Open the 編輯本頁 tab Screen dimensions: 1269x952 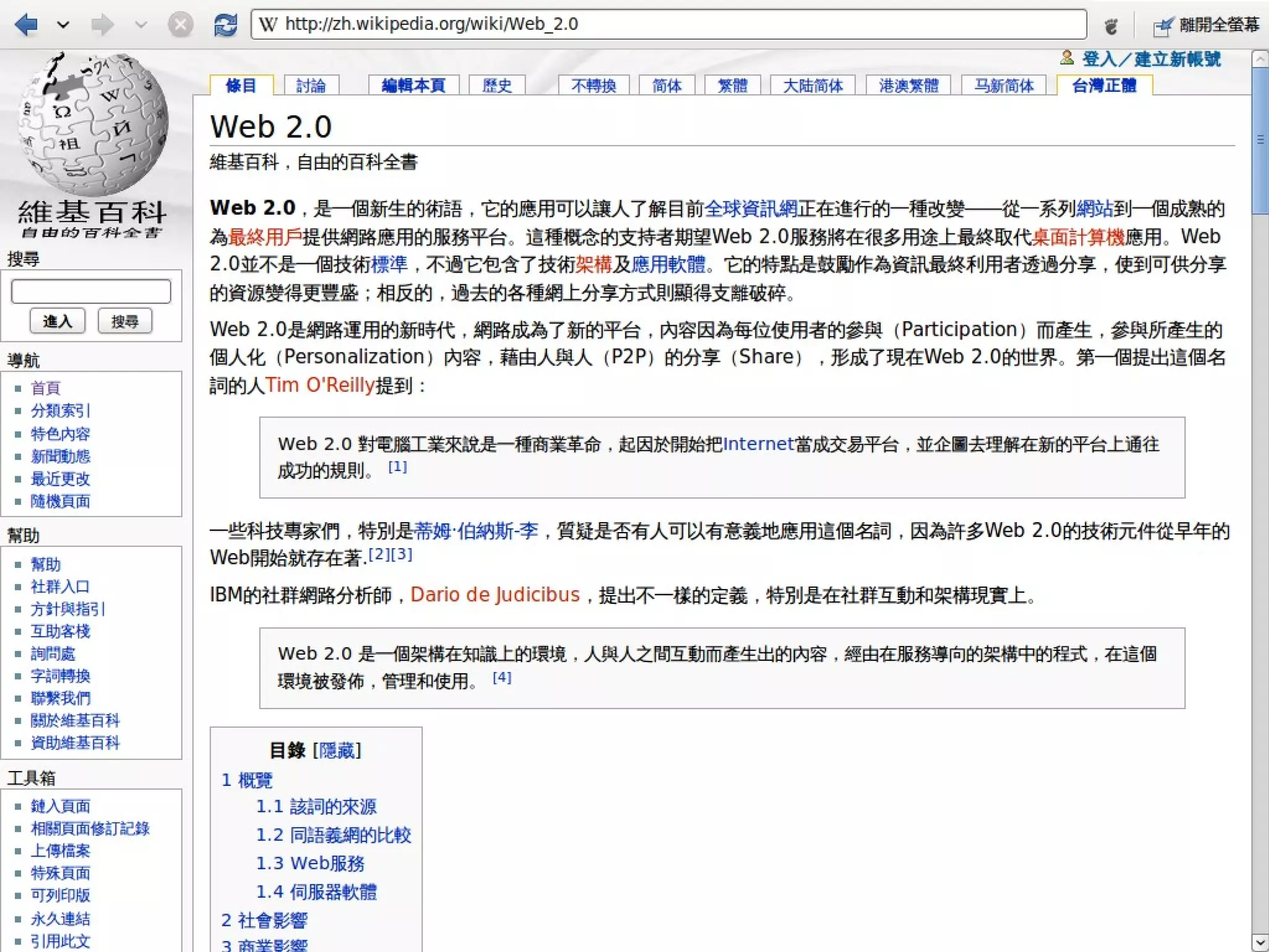(413, 85)
